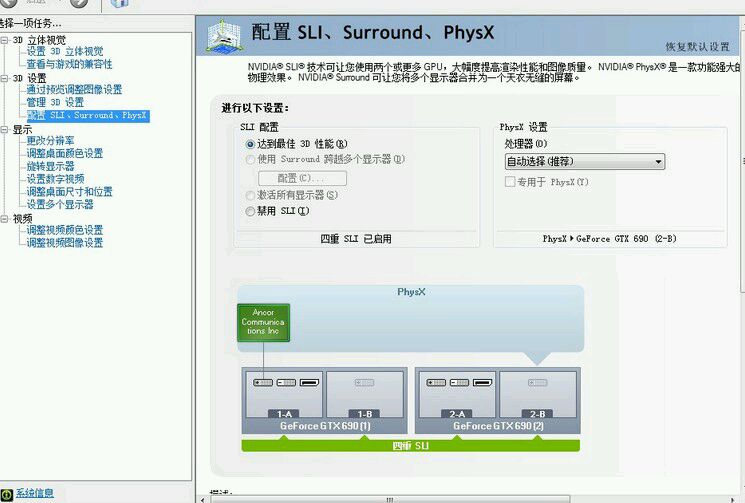The image size is (745, 503).
Task: Open 旋转显示器 page
Action: (x=50, y=166)
